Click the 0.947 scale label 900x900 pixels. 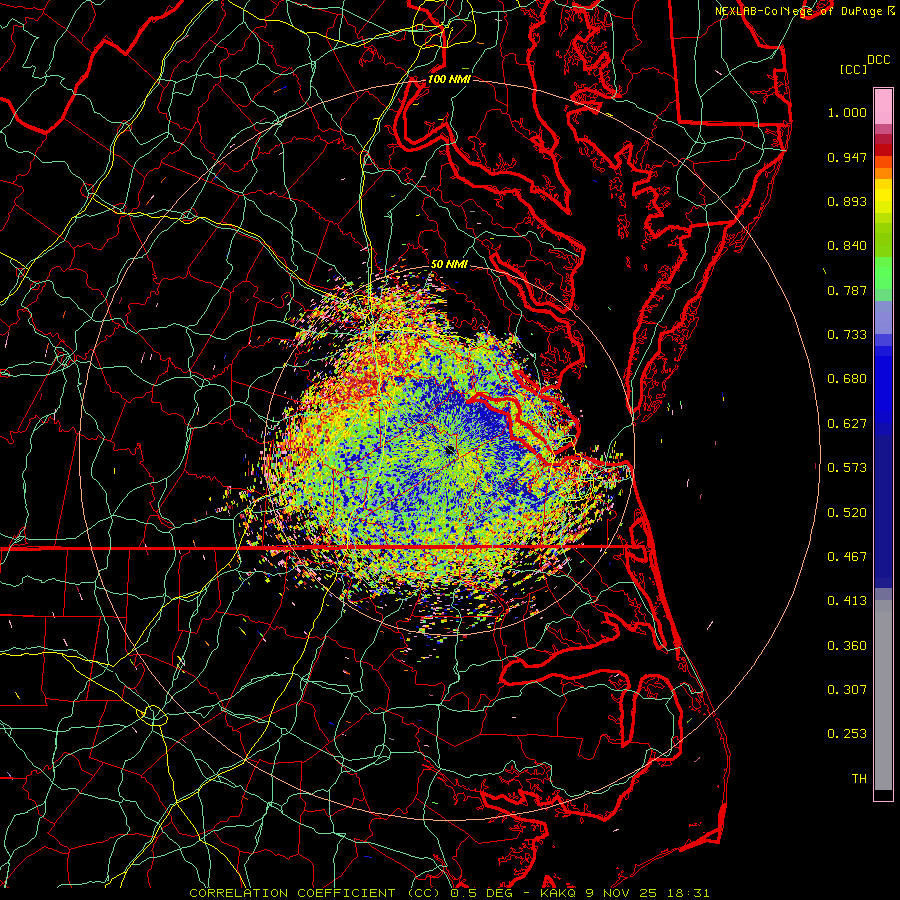(x=847, y=157)
